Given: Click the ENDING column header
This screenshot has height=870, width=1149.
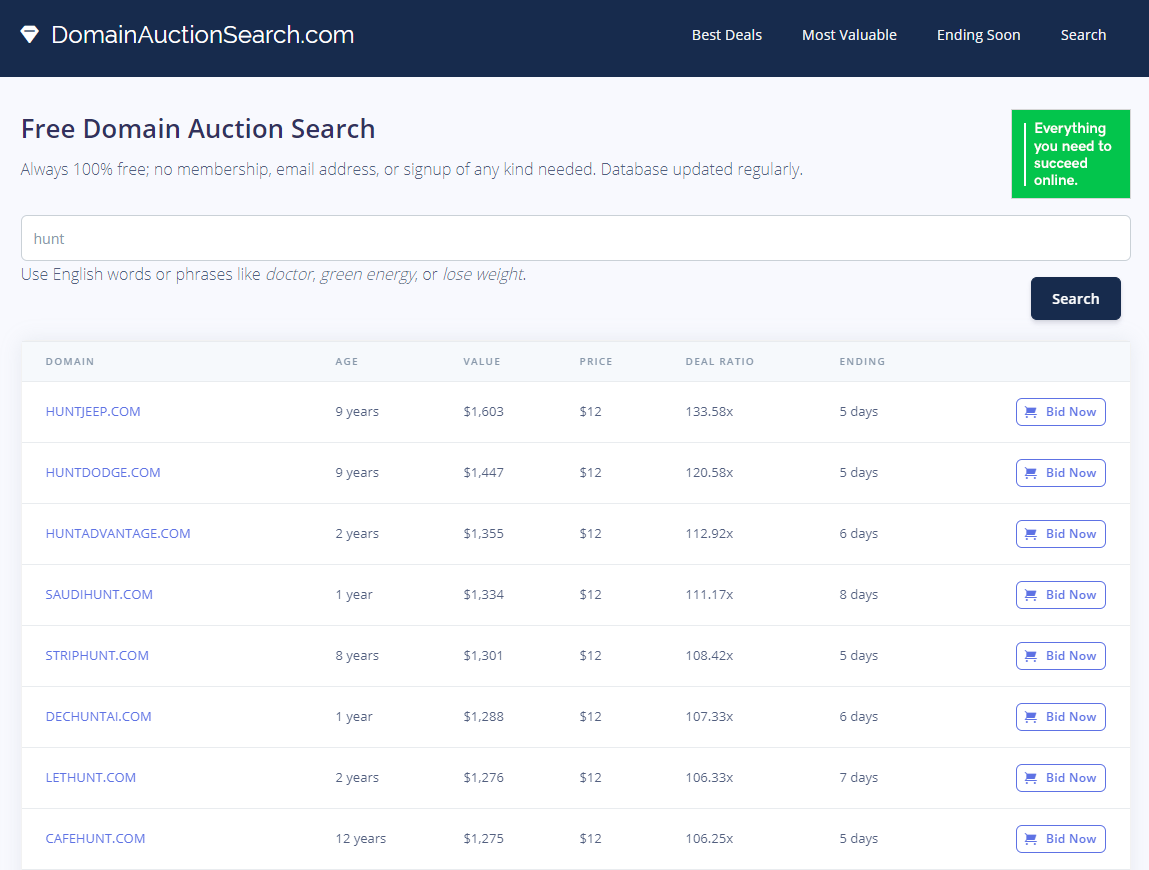Looking at the screenshot, I should (862, 361).
